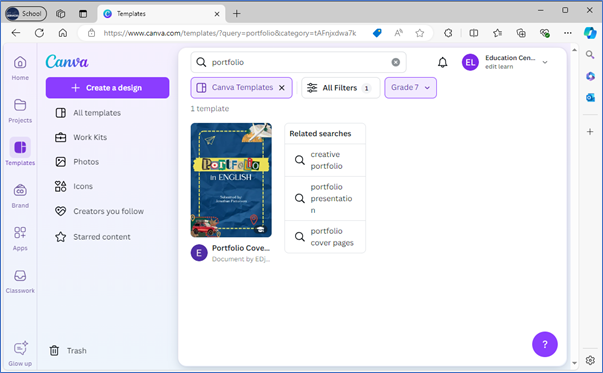Open the Apps panel
The image size is (603, 373).
tap(20, 238)
